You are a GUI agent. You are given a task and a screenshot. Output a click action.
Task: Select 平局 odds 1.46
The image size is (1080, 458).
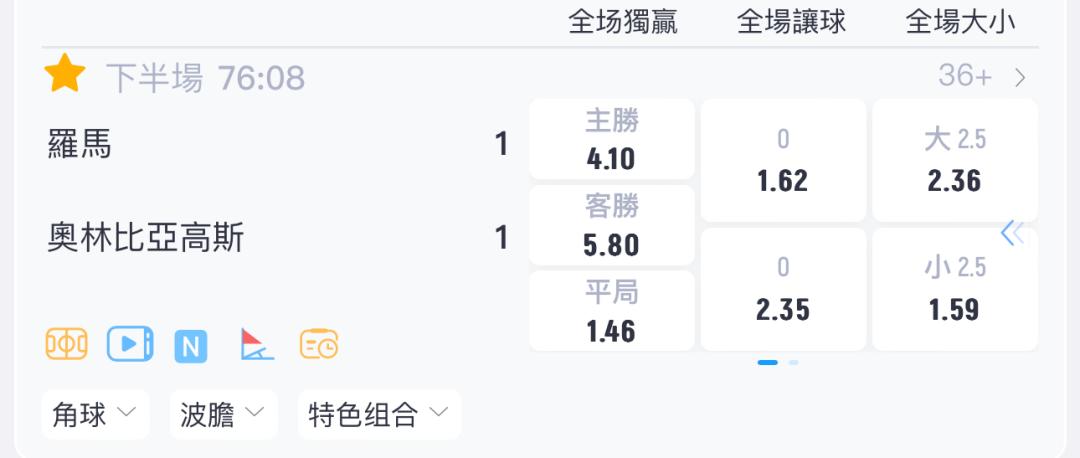pos(612,311)
